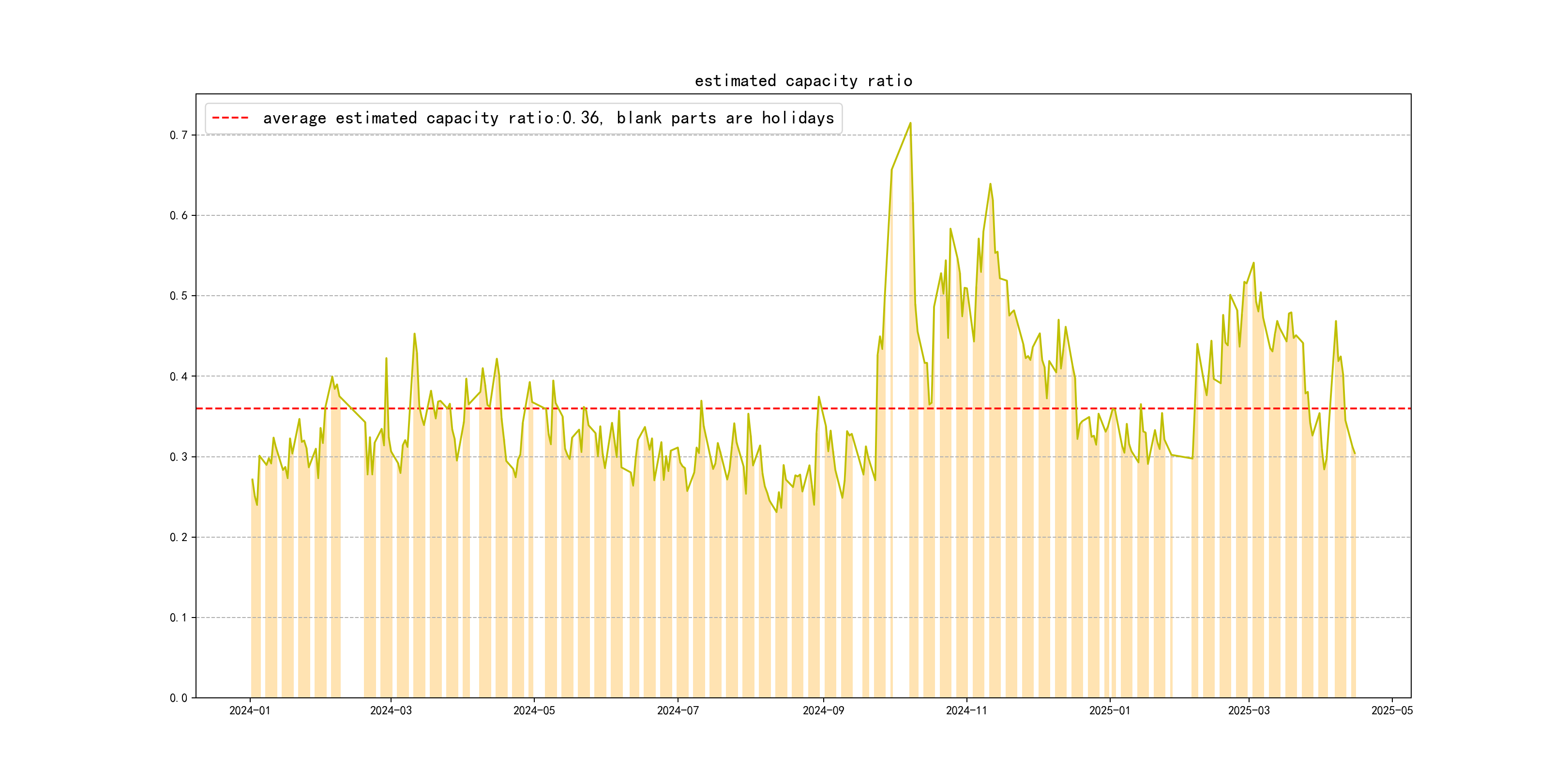
Task: Click the 2024-11 x-axis date label
Action: pos(966,710)
